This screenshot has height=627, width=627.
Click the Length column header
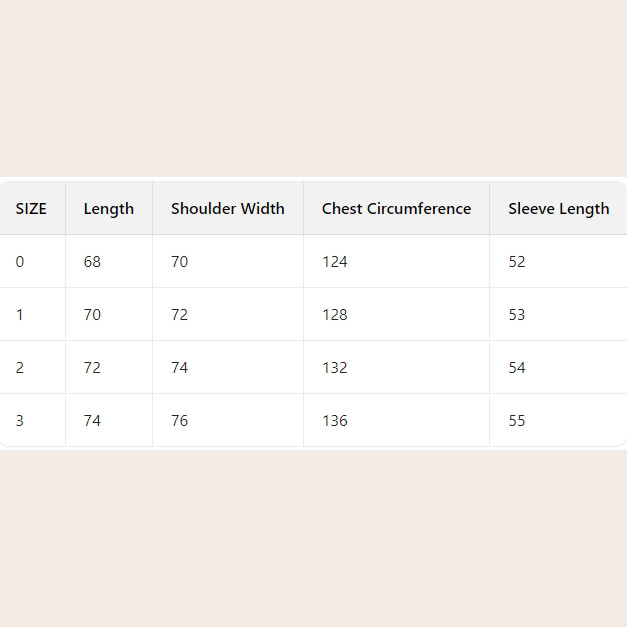(x=108, y=209)
